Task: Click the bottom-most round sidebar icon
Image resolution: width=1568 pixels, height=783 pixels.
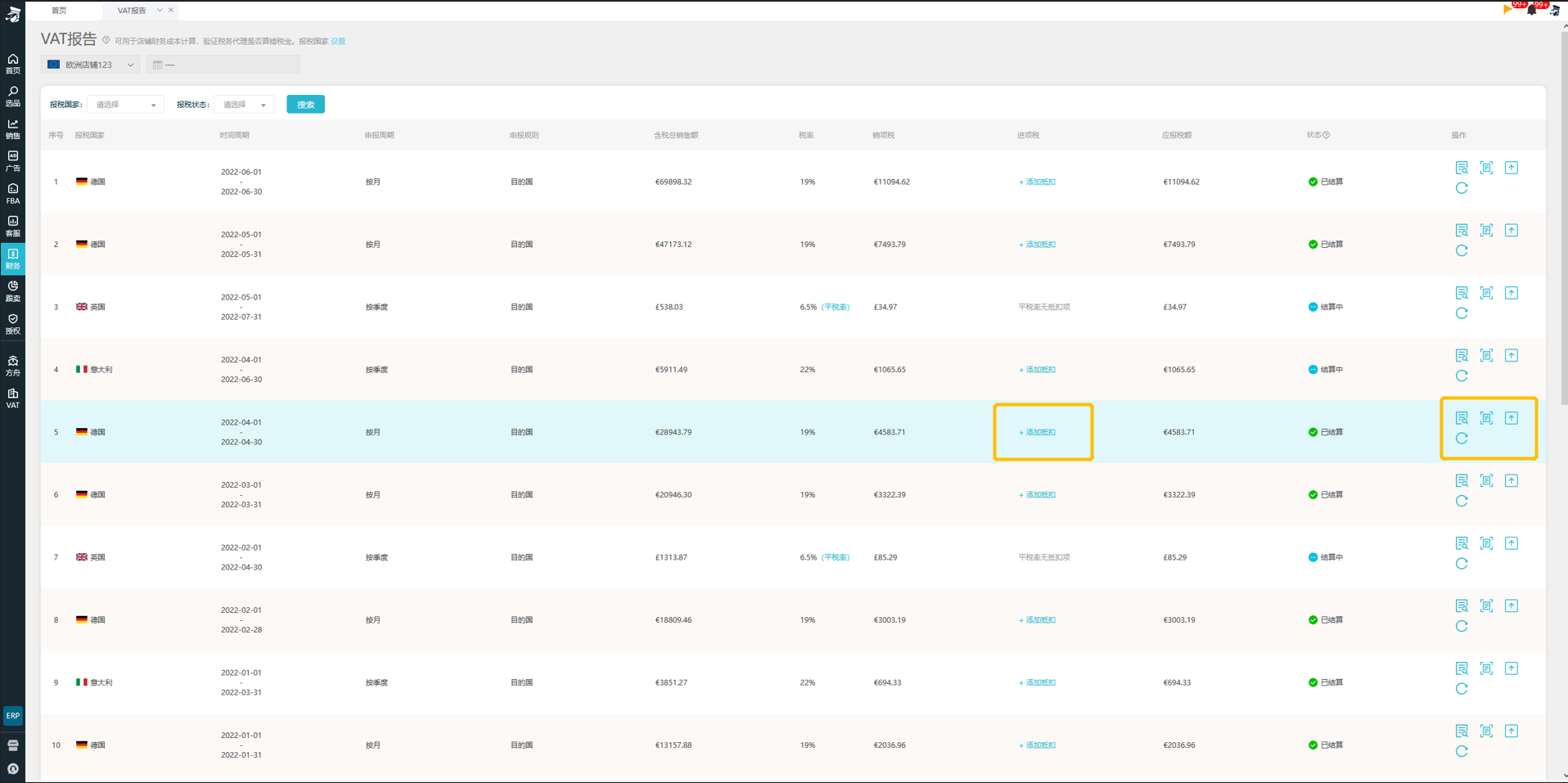Action: (13, 768)
